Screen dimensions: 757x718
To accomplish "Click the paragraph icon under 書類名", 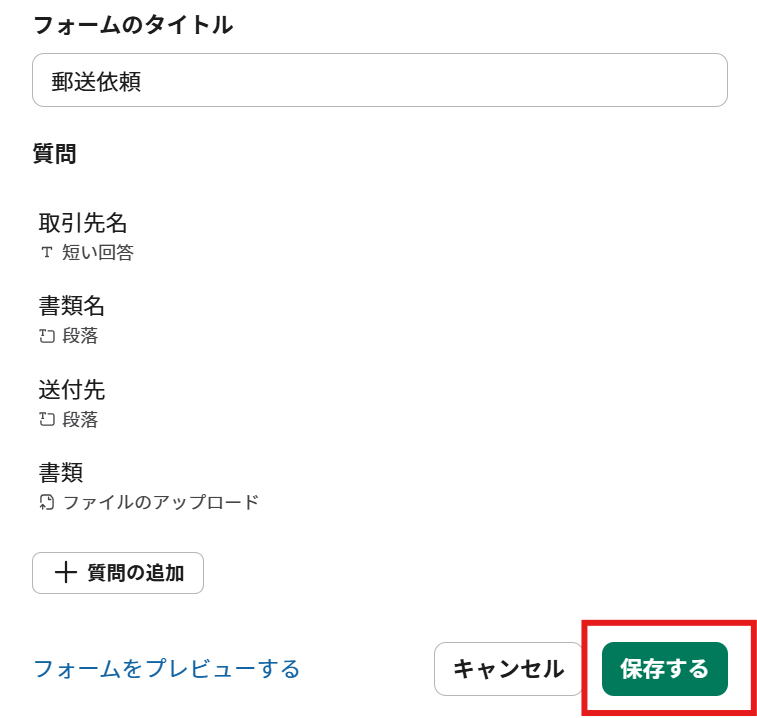I will 46,337.
